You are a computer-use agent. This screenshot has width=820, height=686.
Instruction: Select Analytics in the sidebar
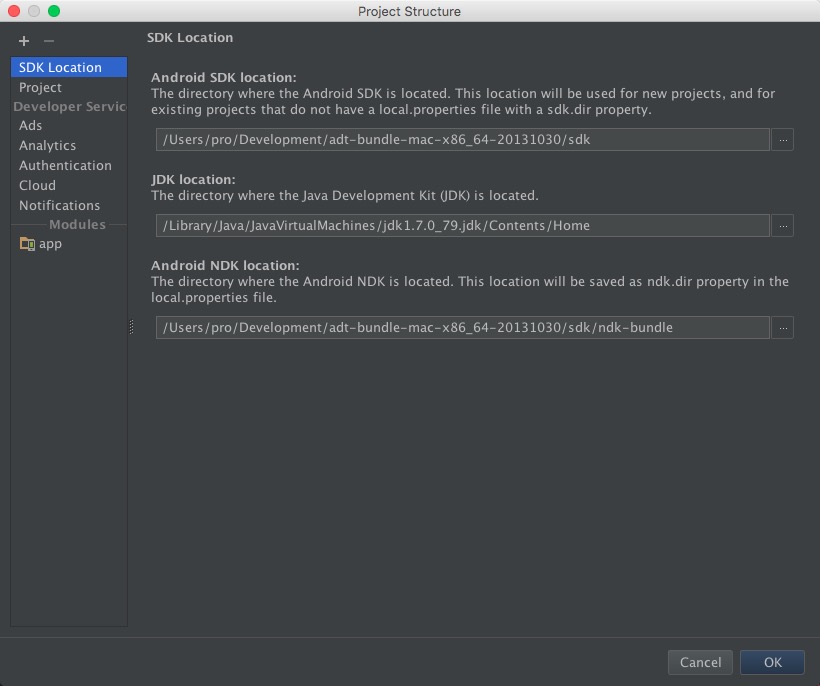pos(47,146)
